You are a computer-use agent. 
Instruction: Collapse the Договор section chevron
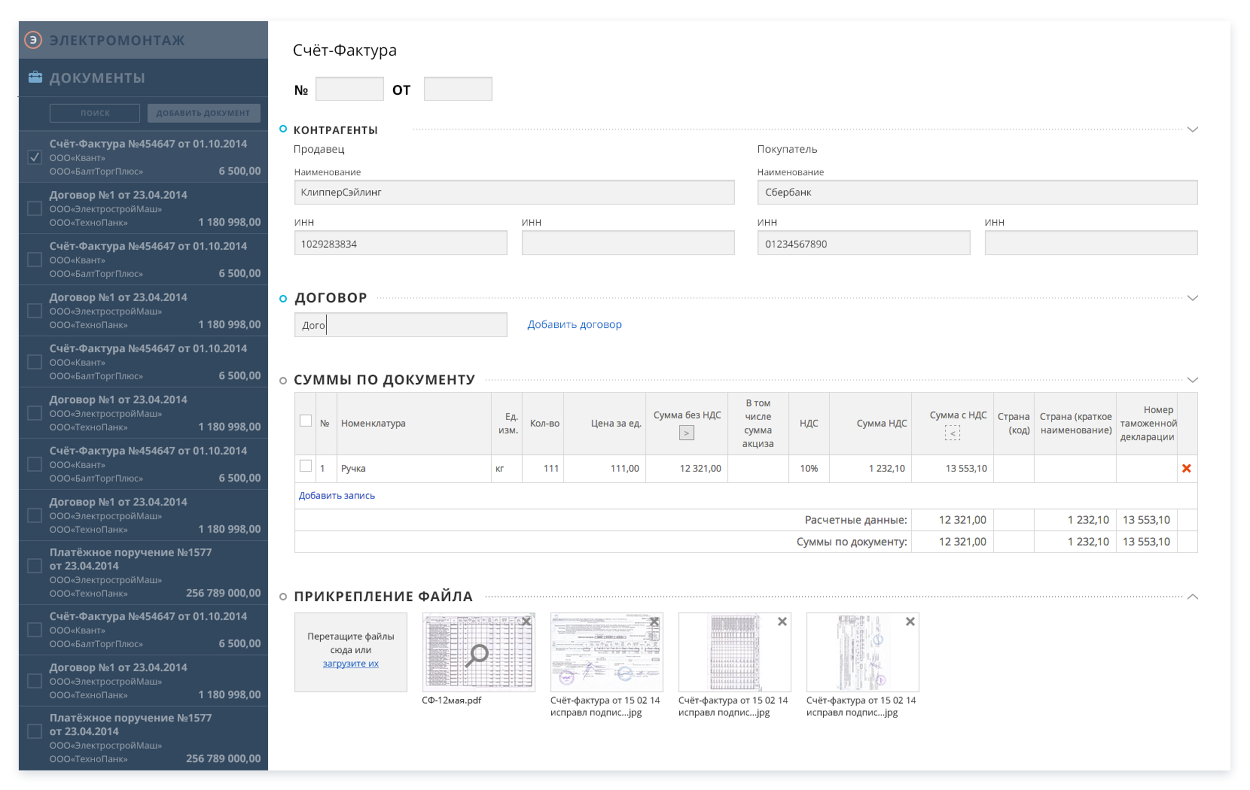(1192, 298)
